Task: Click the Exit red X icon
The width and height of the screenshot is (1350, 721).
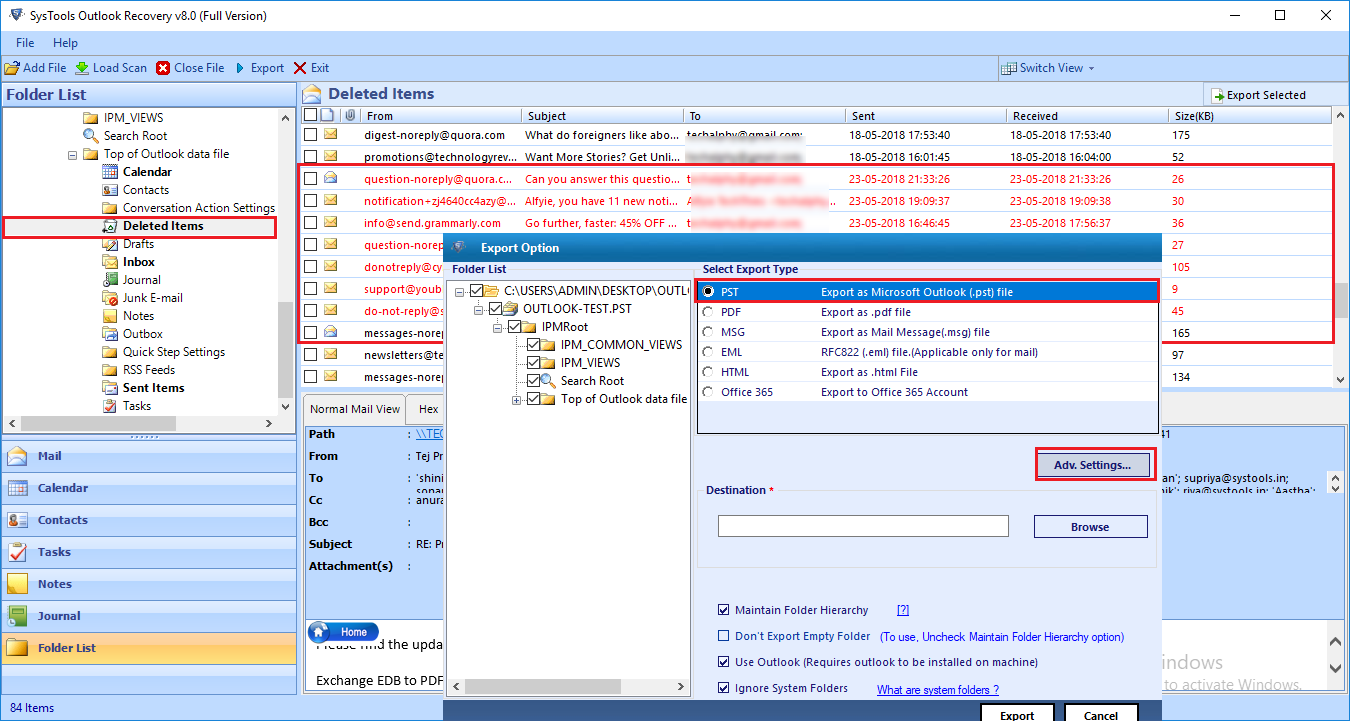Action: 300,68
